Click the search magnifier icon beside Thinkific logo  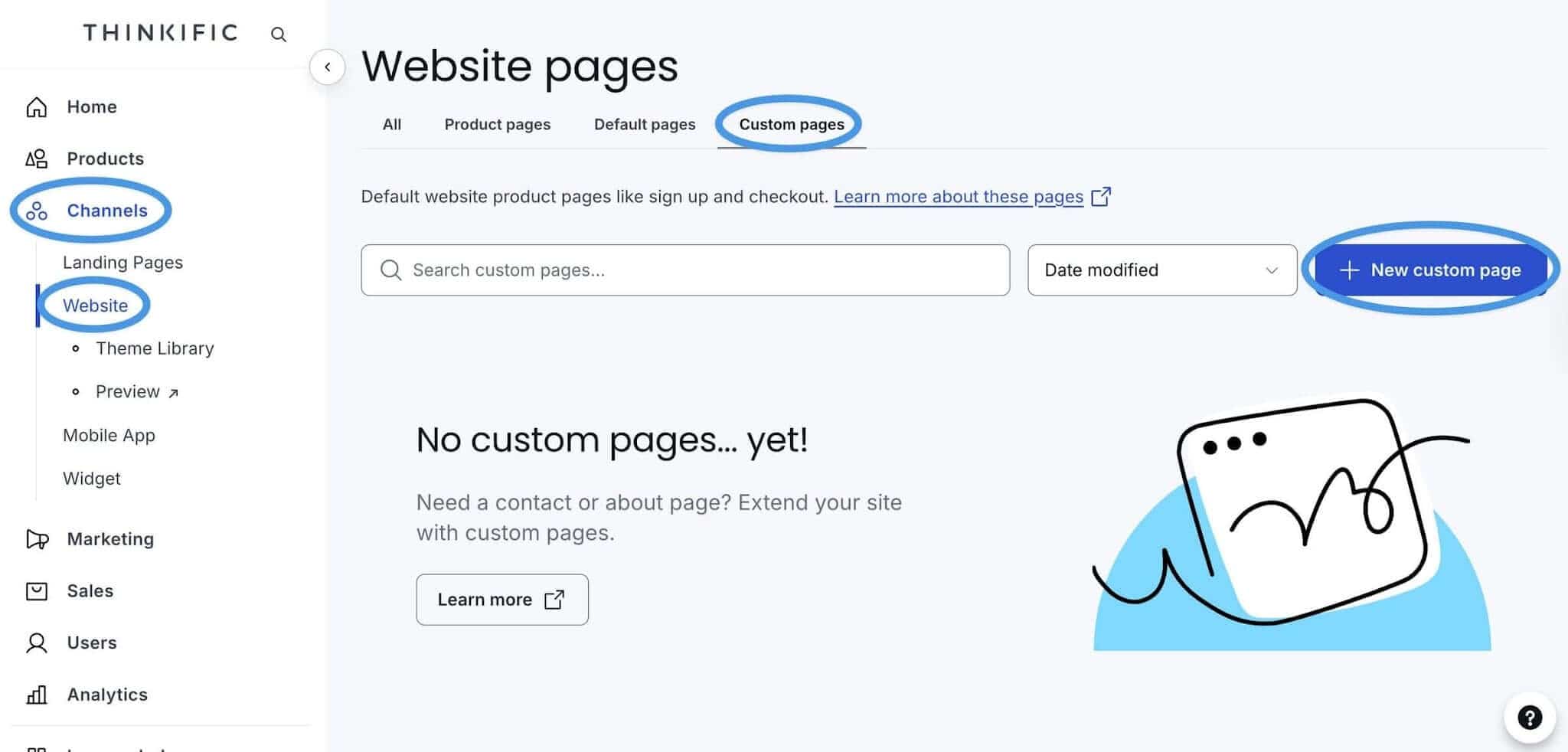[x=279, y=34]
